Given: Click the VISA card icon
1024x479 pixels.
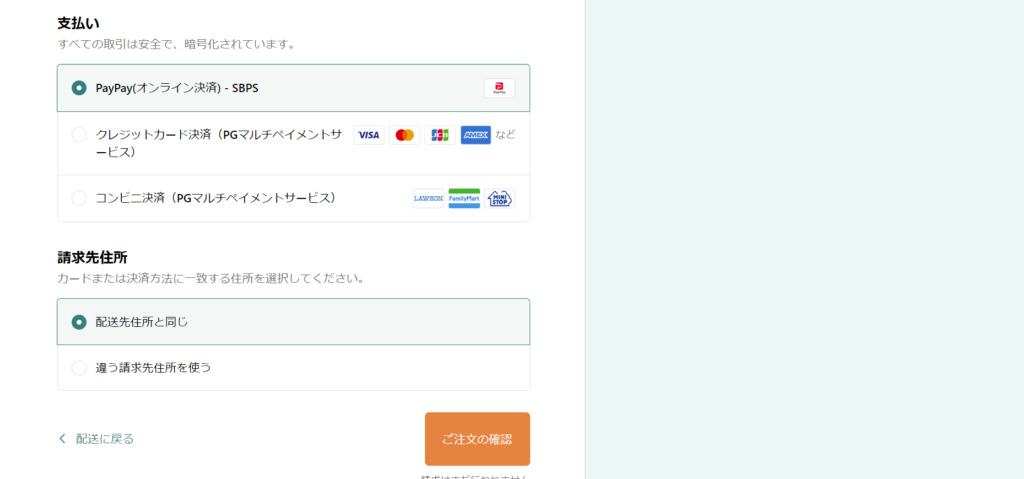Looking at the screenshot, I should [x=369, y=135].
